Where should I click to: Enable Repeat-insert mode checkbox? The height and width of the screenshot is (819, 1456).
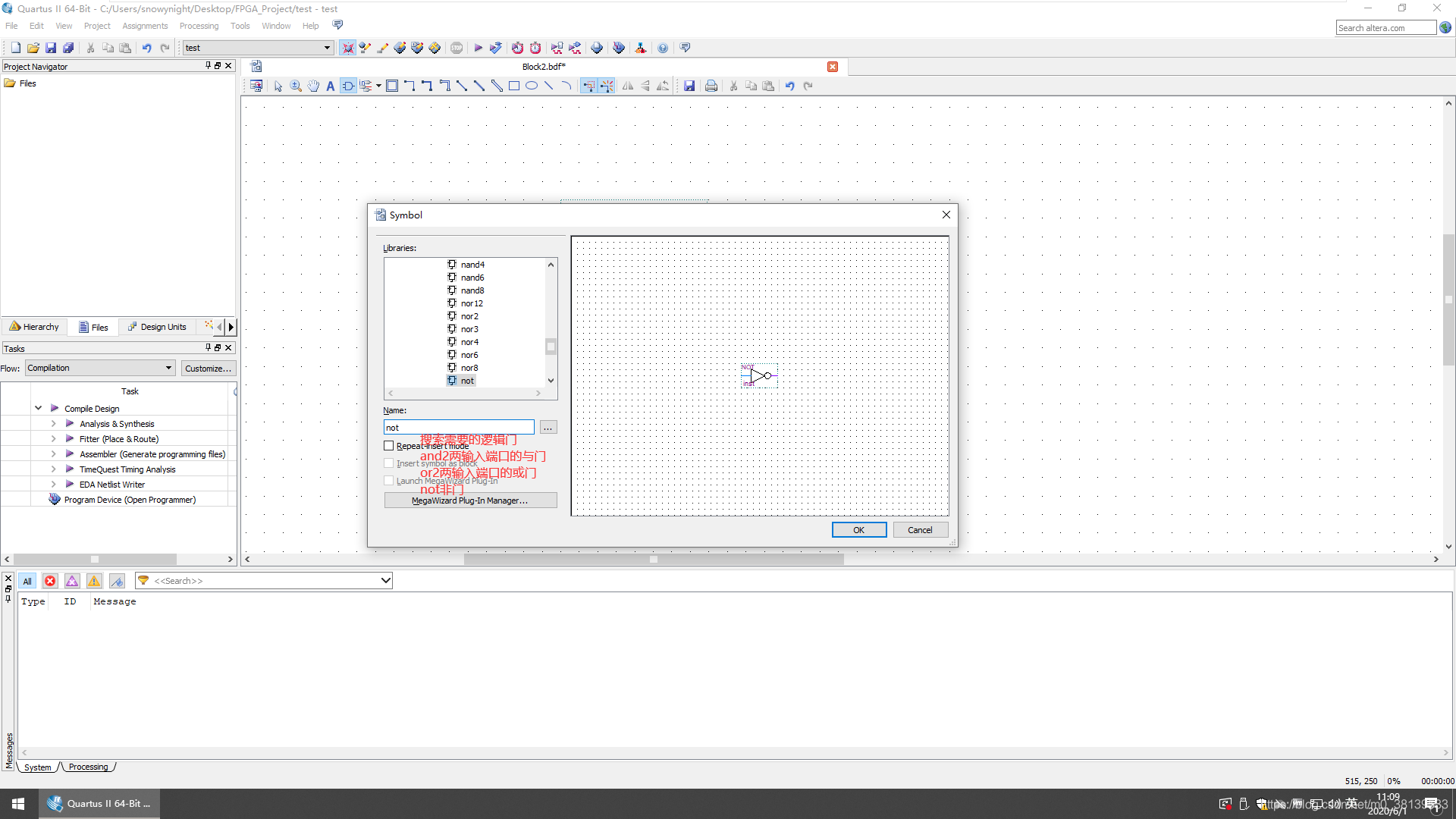coord(389,446)
